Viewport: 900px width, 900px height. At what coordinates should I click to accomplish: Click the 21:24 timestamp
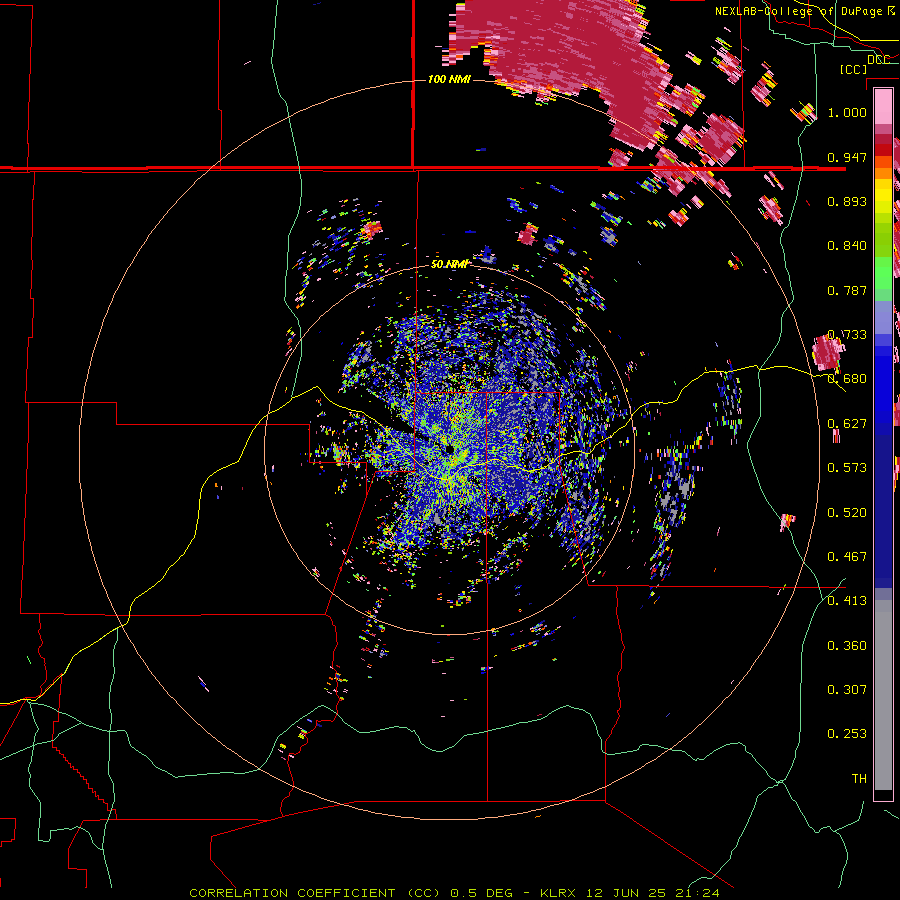click(x=697, y=893)
